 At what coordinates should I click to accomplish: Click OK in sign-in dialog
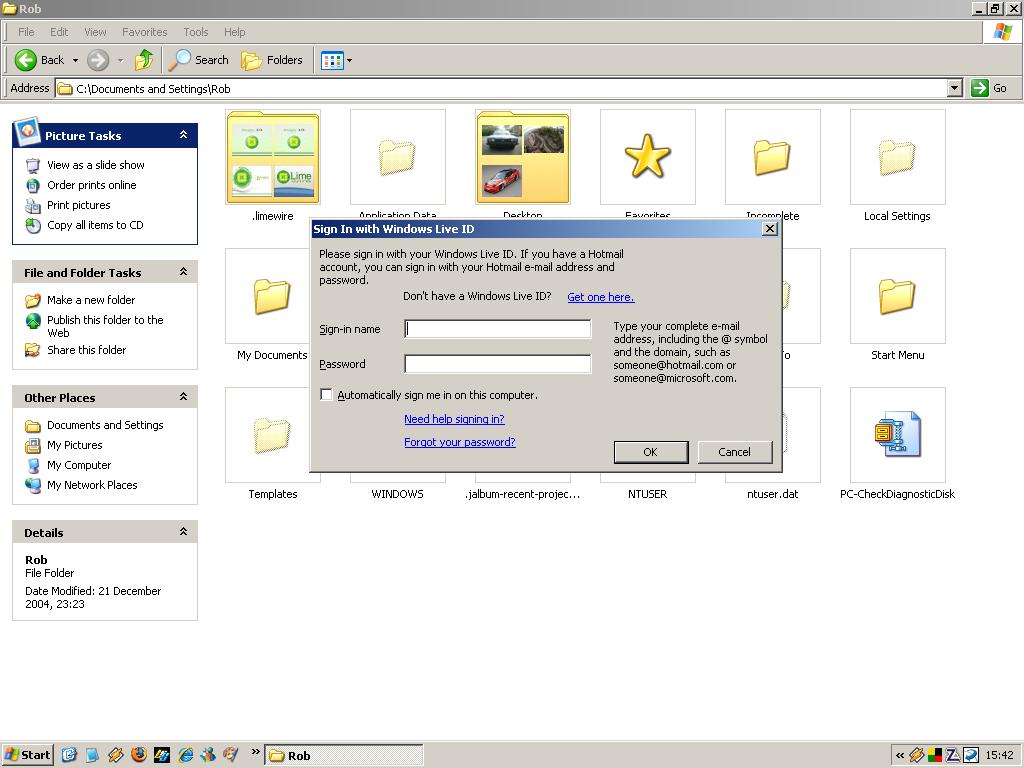point(650,452)
